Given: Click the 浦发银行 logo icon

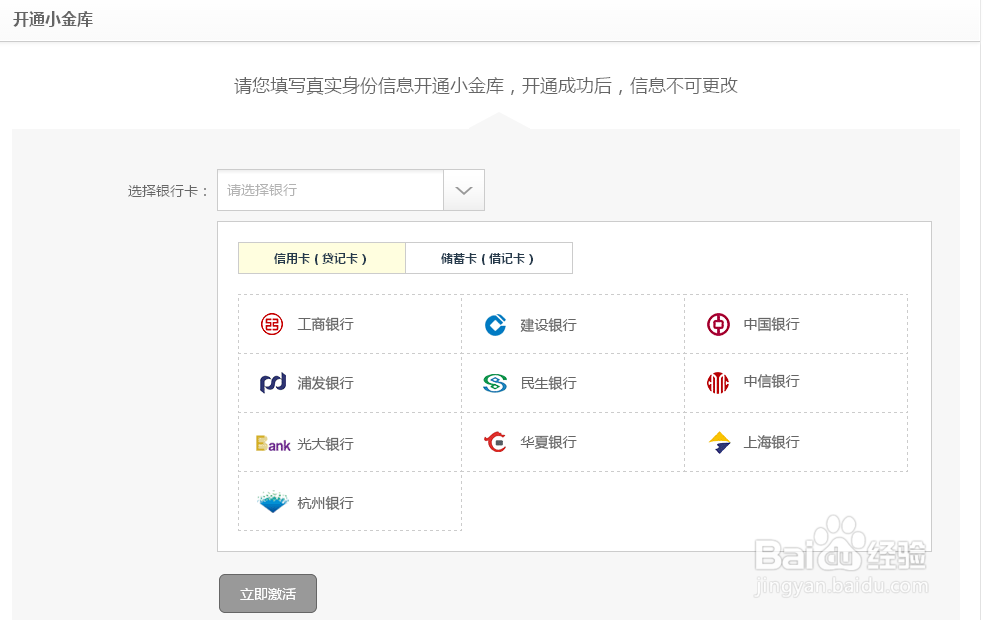Looking at the screenshot, I should click(x=272, y=383).
